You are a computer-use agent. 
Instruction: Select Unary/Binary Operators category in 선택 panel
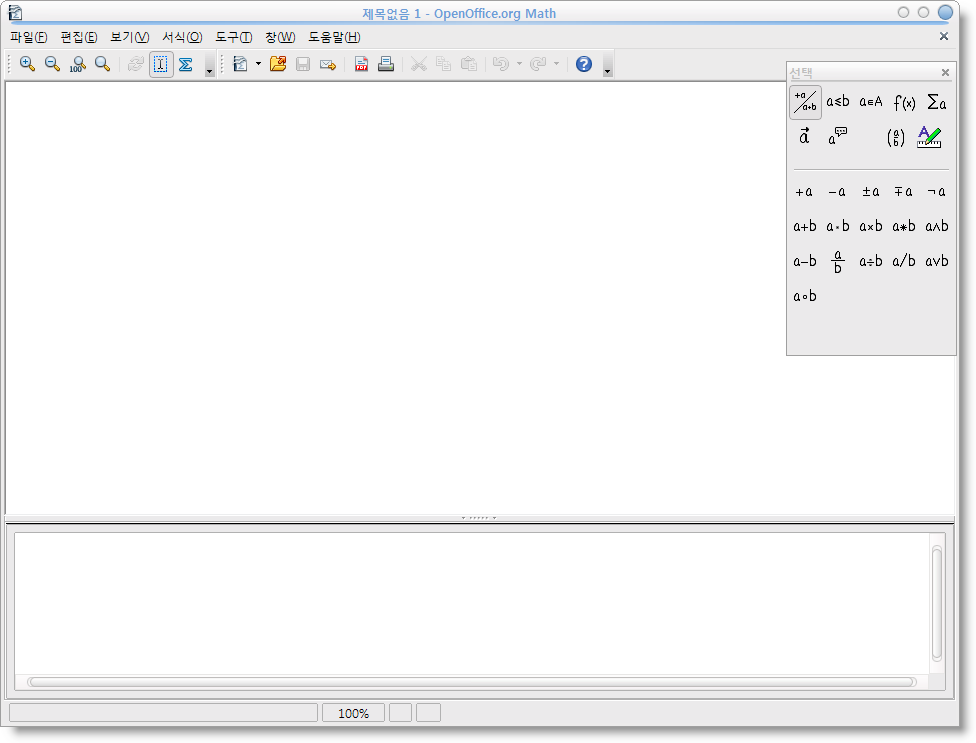click(x=805, y=102)
